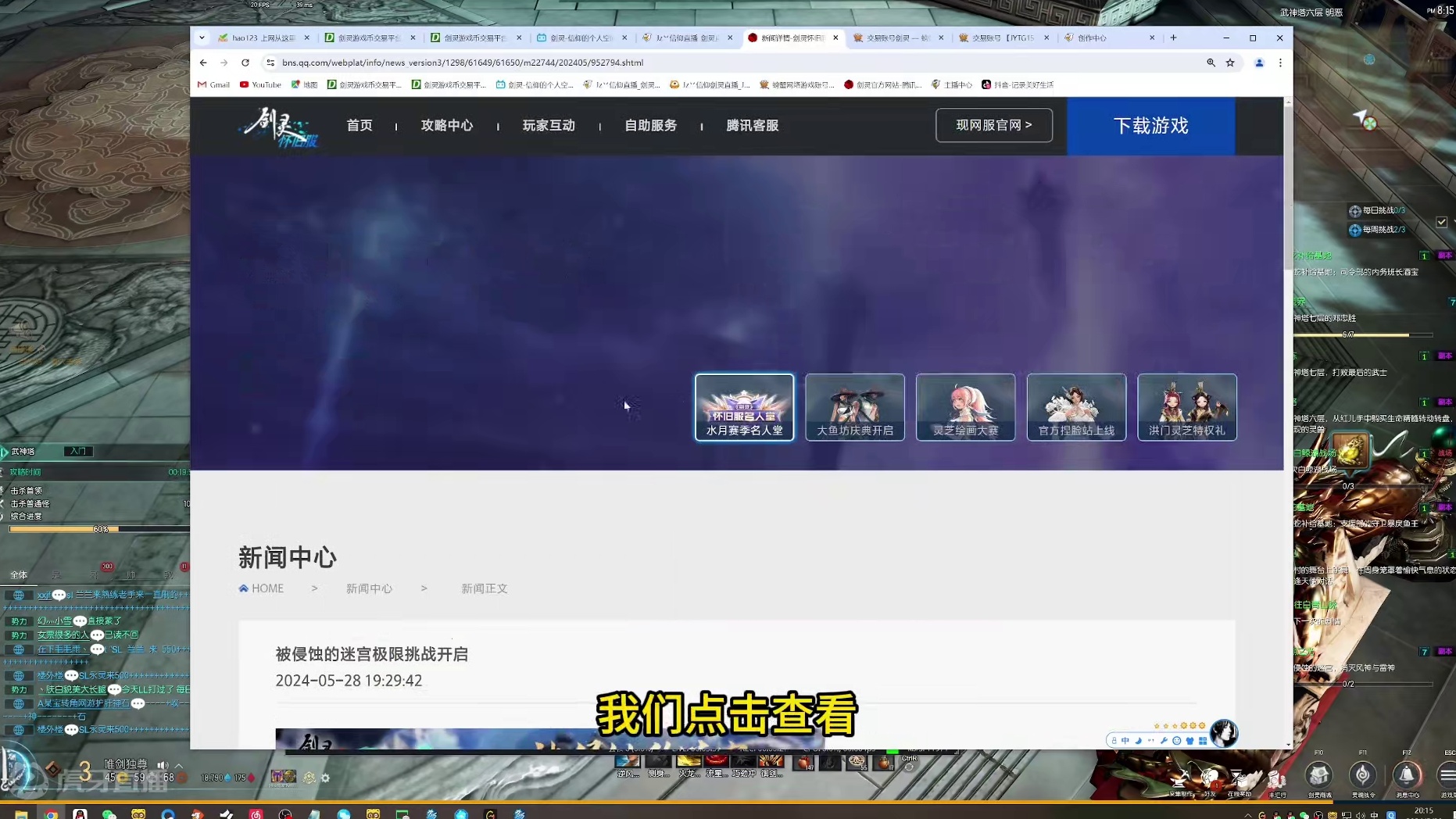Click the 洪门灵芝特权礼 banner thumbnail
The height and width of the screenshot is (819, 1456).
1186,406
